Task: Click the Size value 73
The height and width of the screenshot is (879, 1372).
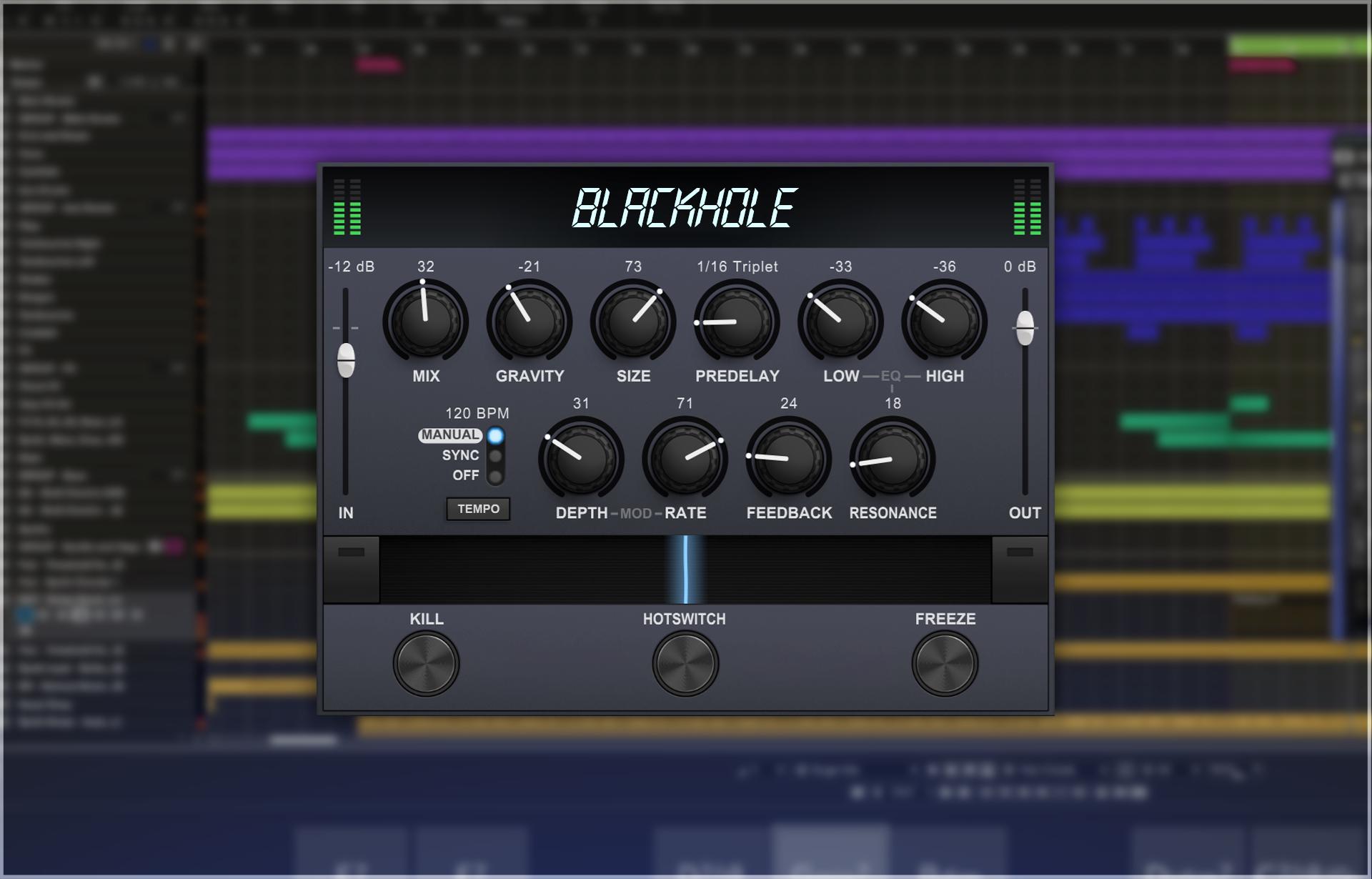Action: pyautogui.click(x=633, y=267)
